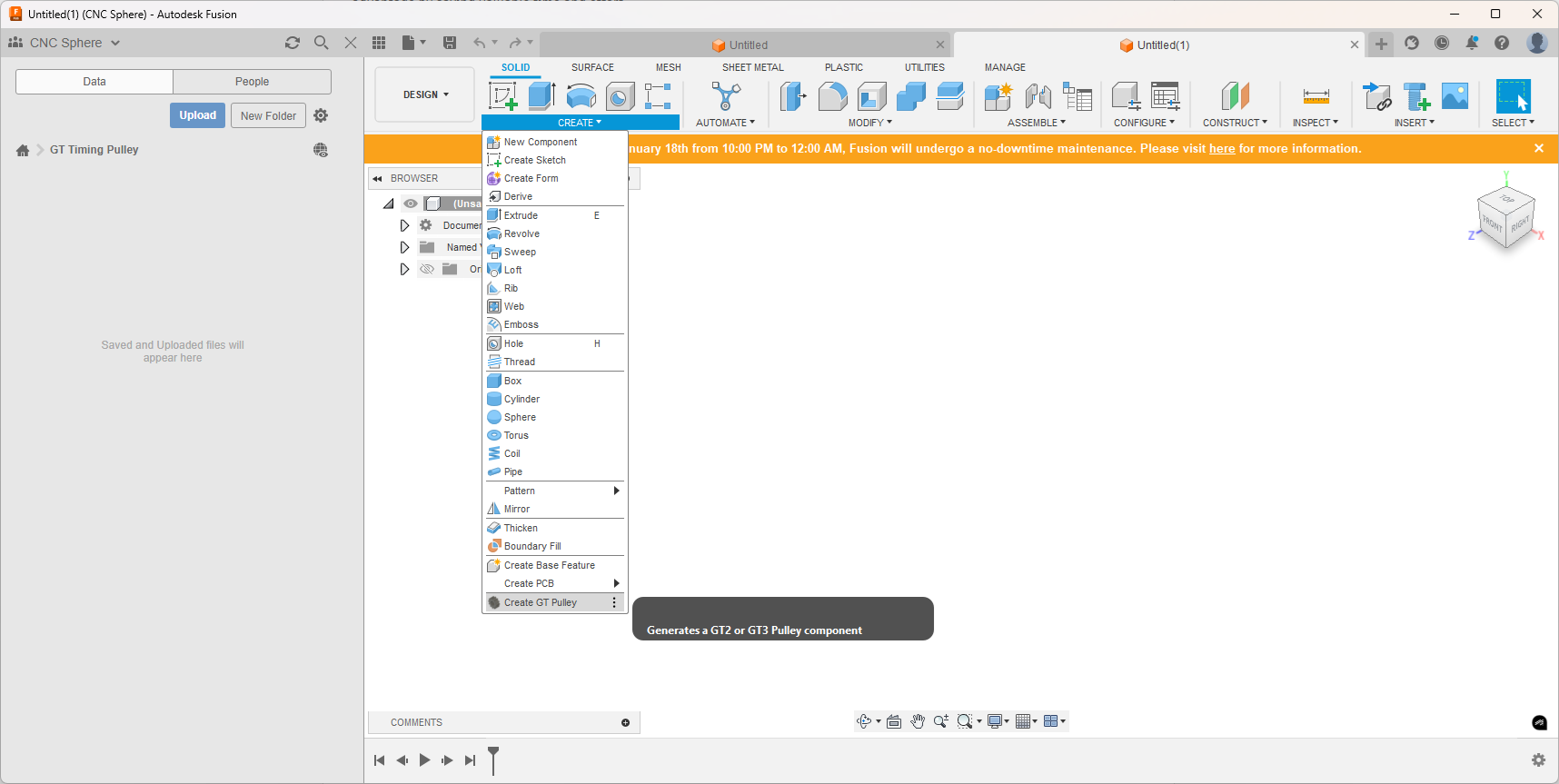Image resolution: width=1559 pixels, height=784 pixels.
Task: Open data panel settings gear icon
Action: pos(321,115)
